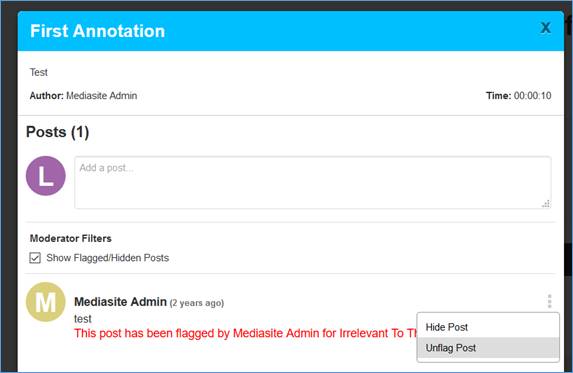The width and height of the screenshot is (573, 373).
Task: Click the Moderator Filters heading
Action: coord(71,238)
